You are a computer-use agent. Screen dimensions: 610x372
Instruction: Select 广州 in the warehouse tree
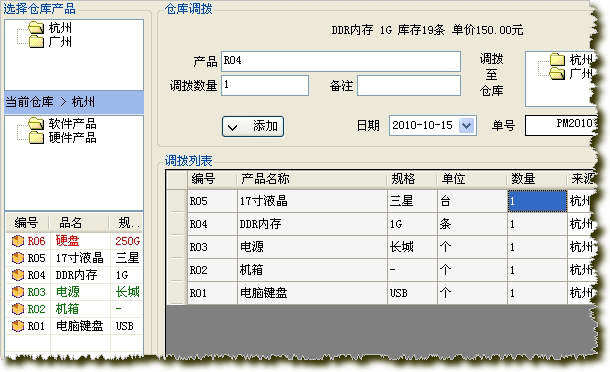coord(60,41)
